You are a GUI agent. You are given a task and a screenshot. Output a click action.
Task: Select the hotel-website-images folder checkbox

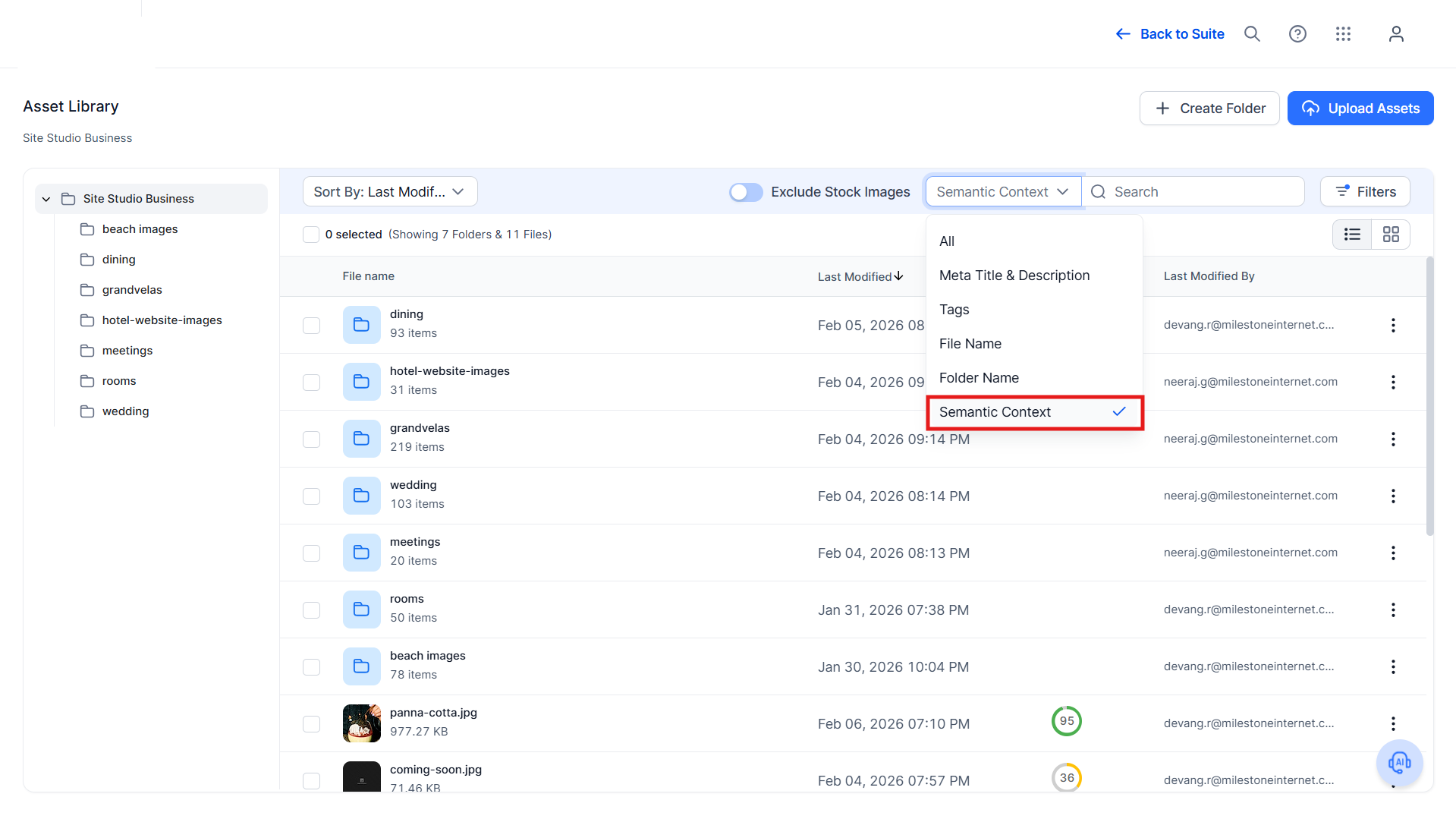[311, 383]
